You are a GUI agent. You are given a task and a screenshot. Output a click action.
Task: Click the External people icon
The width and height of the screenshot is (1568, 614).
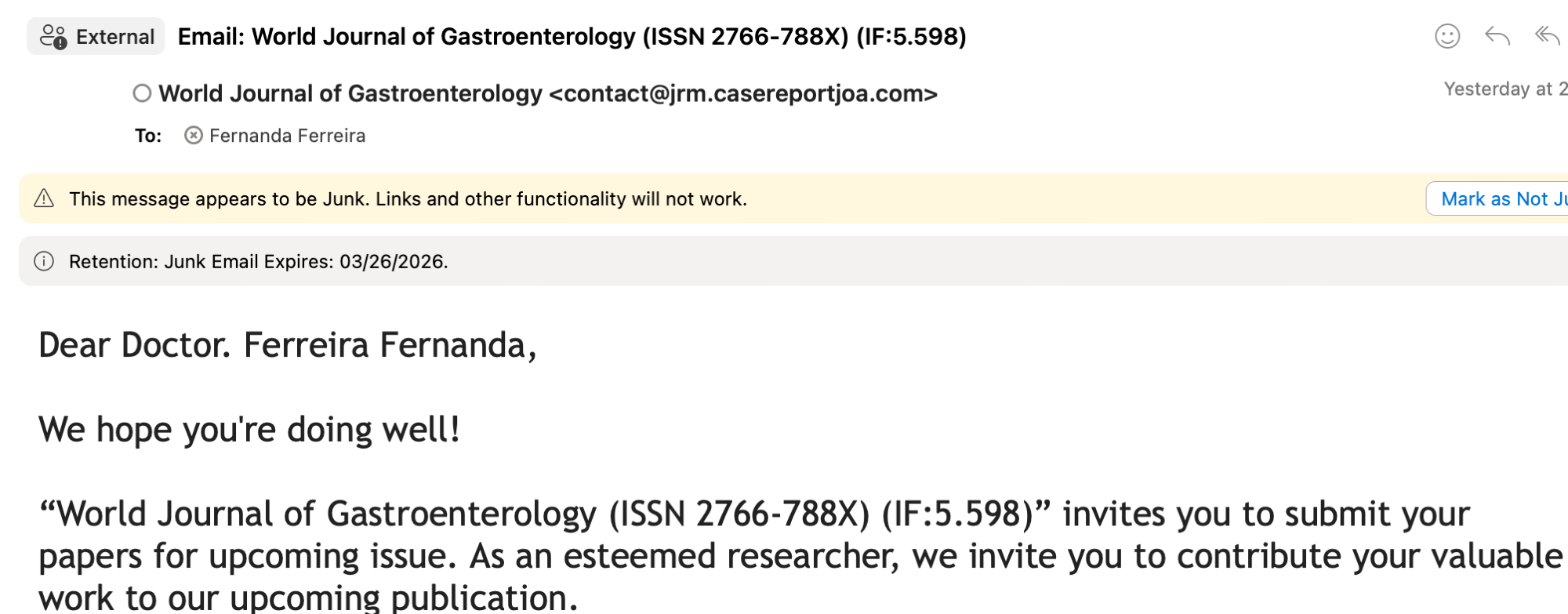(53, 37)
